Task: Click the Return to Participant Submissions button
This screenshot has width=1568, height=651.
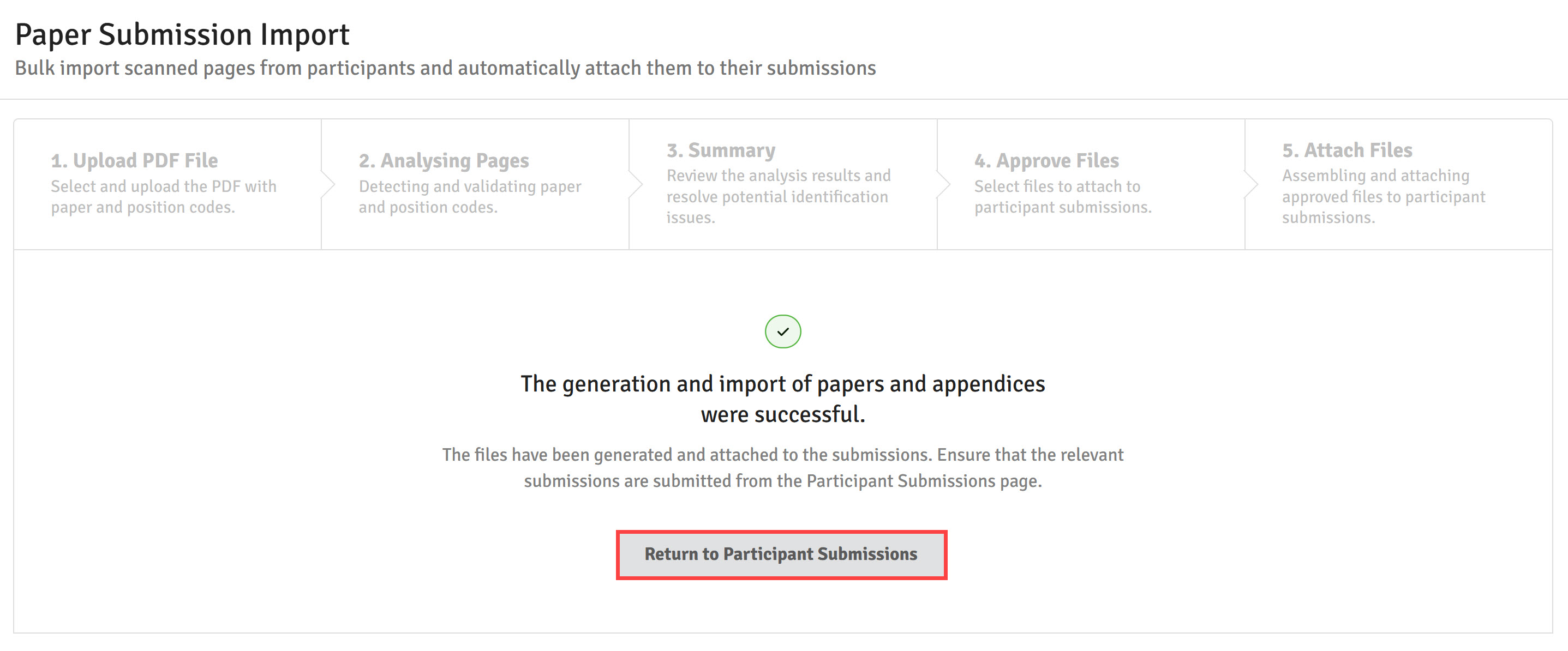Action: click(x=781, y=554)
